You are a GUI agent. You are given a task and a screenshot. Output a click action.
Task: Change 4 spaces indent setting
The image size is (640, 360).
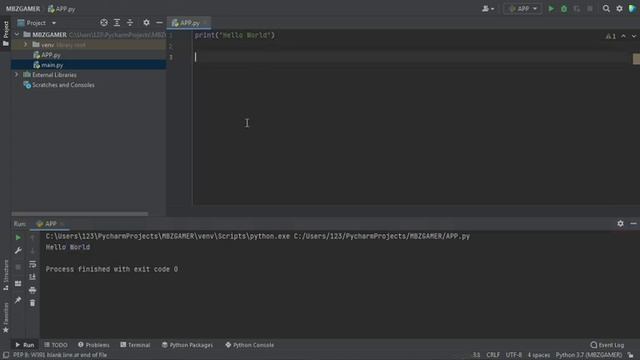pos(539,355)
